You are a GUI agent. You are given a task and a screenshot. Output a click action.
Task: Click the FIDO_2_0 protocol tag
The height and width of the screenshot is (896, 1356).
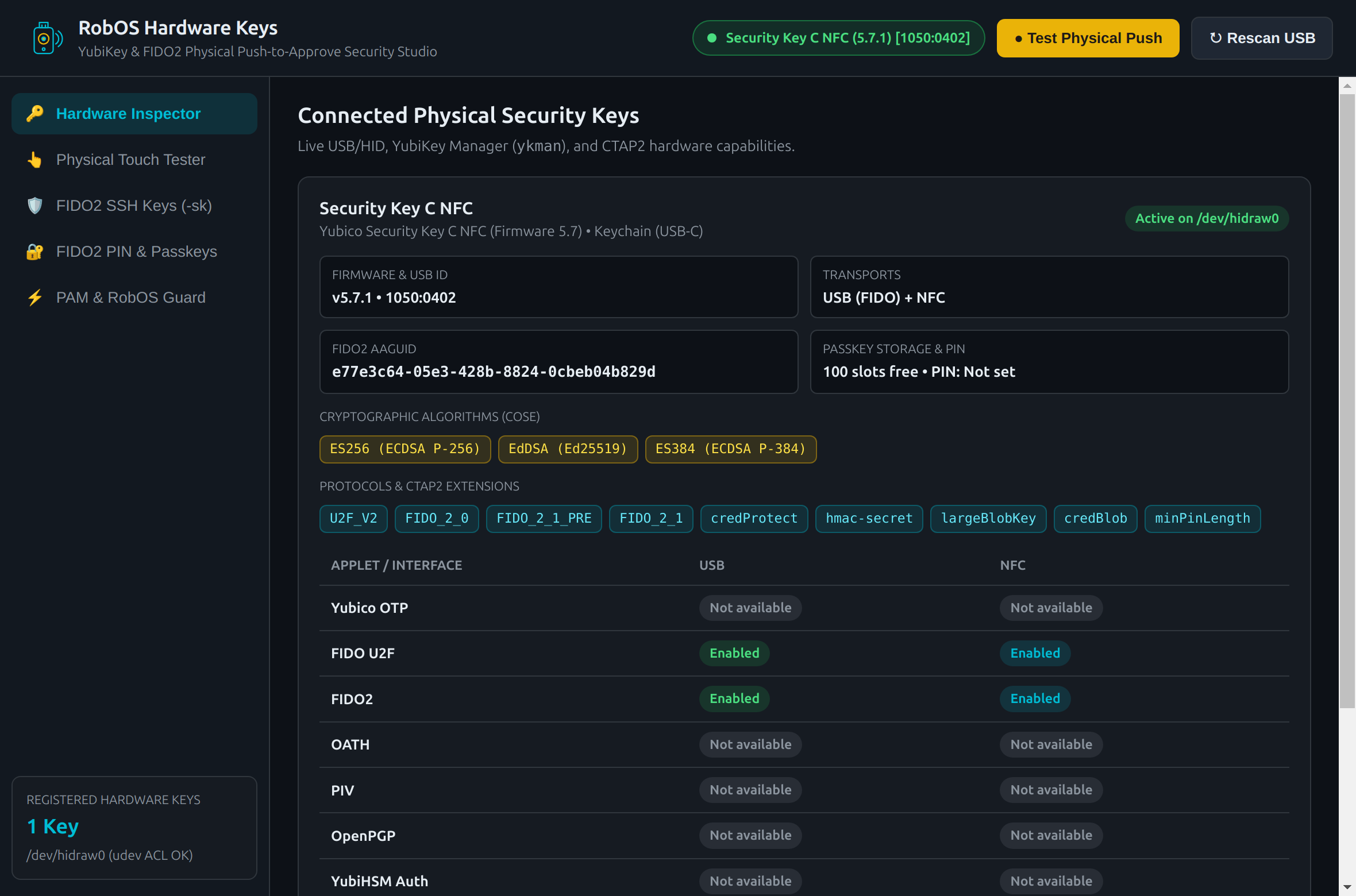[x=437, y=519]
